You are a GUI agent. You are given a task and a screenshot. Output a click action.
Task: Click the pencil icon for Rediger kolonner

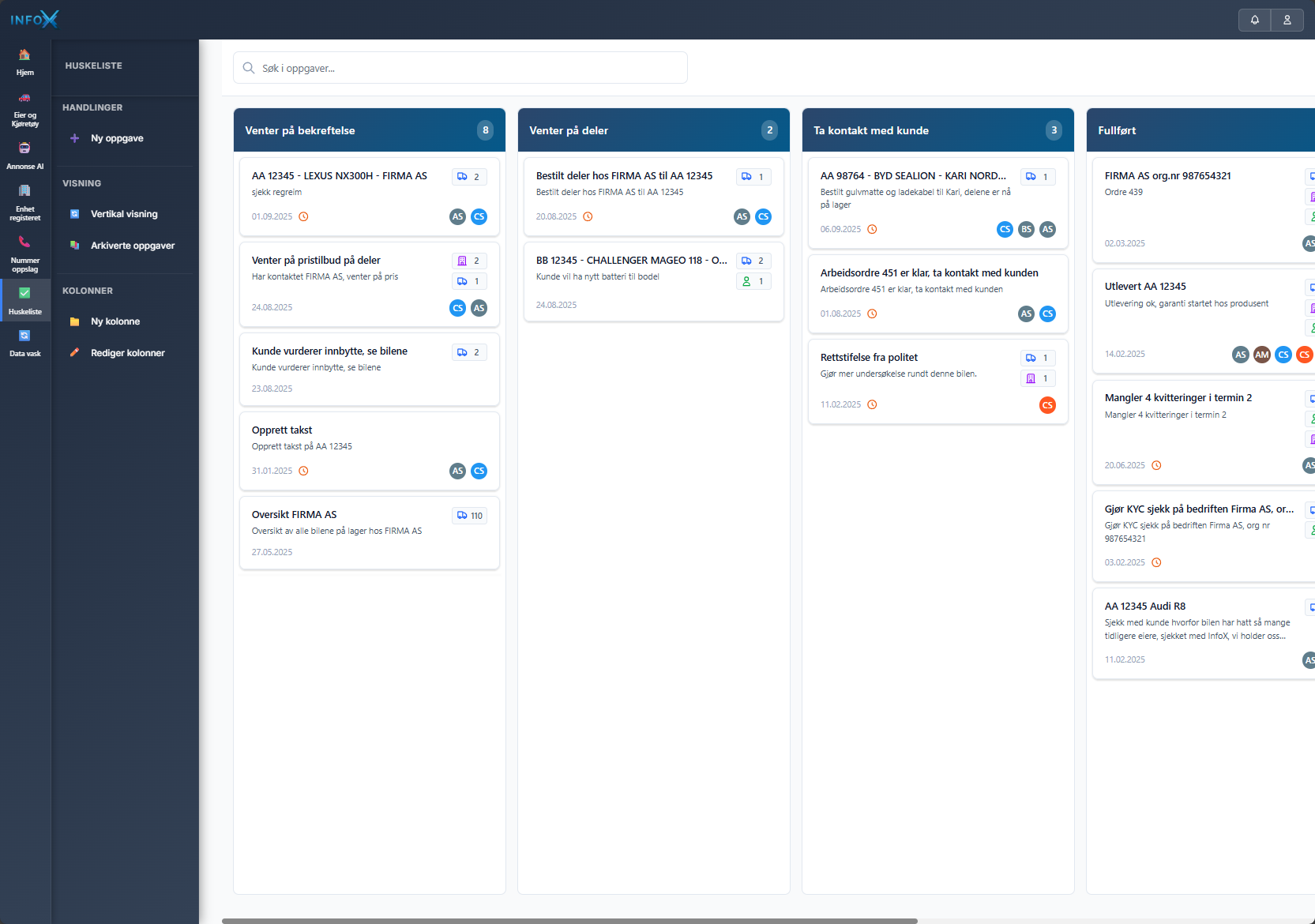click(x=74, y=353)
